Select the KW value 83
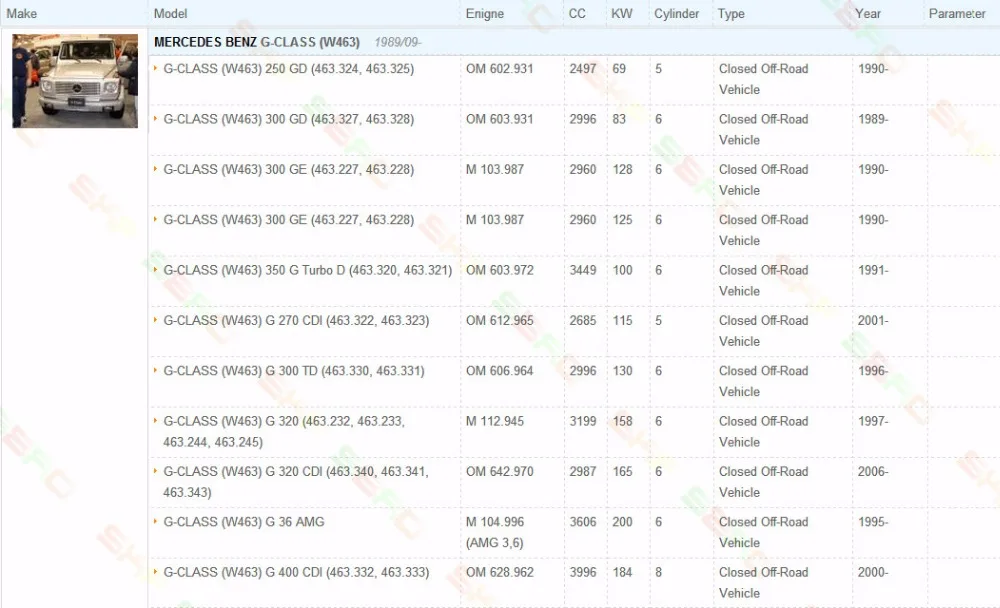The height and width of the screenshot is (608, 1000). coord(619,119)
